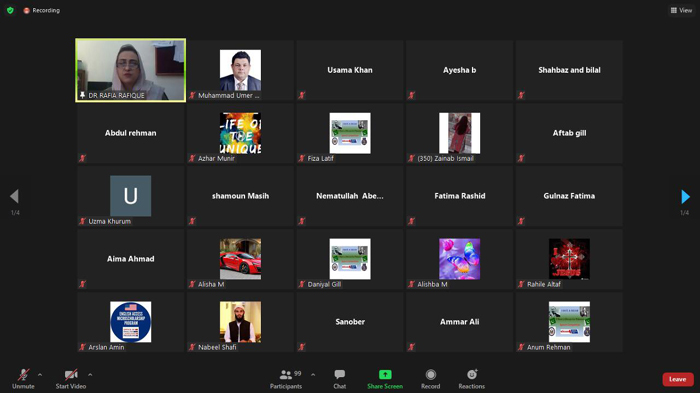
Task: Click muted mic icon on Sanober
Action: click(302, 347)
